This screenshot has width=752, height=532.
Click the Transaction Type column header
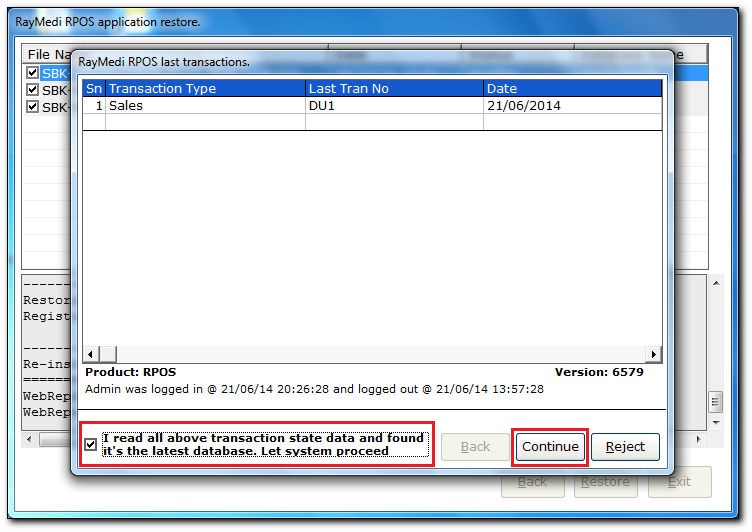tap(205, 88)
